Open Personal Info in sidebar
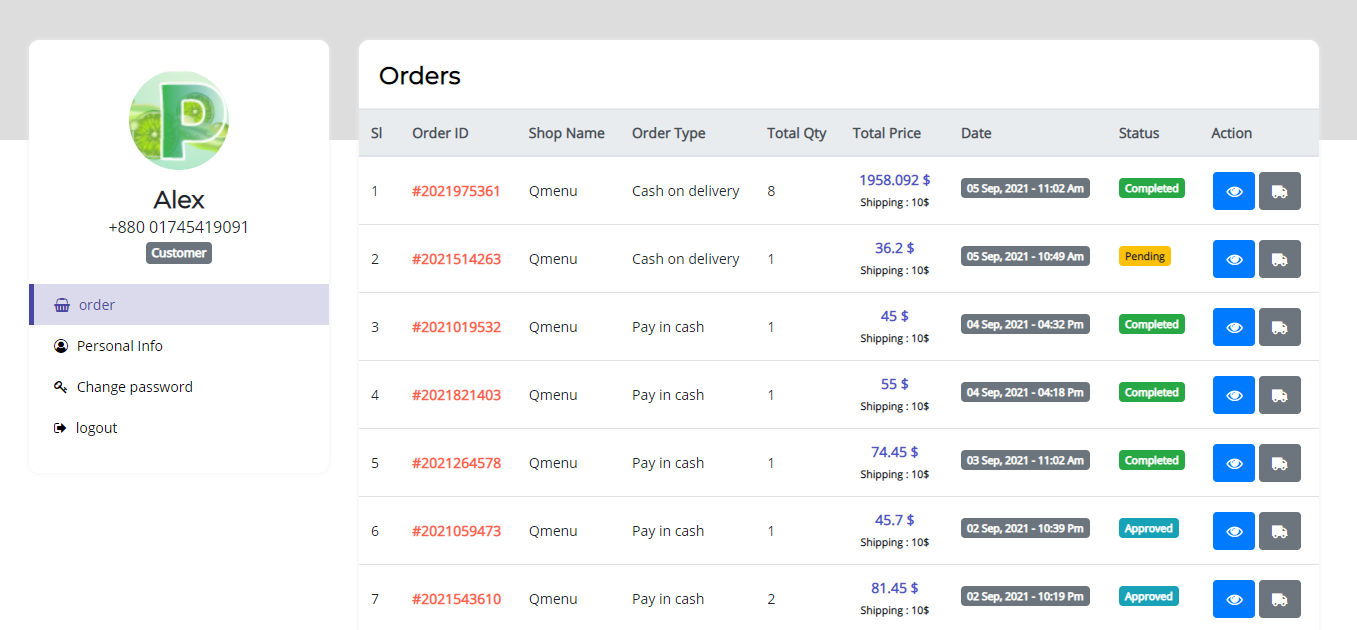Image resolution: width=1357 pixels, height=630 pixels. 119,346
